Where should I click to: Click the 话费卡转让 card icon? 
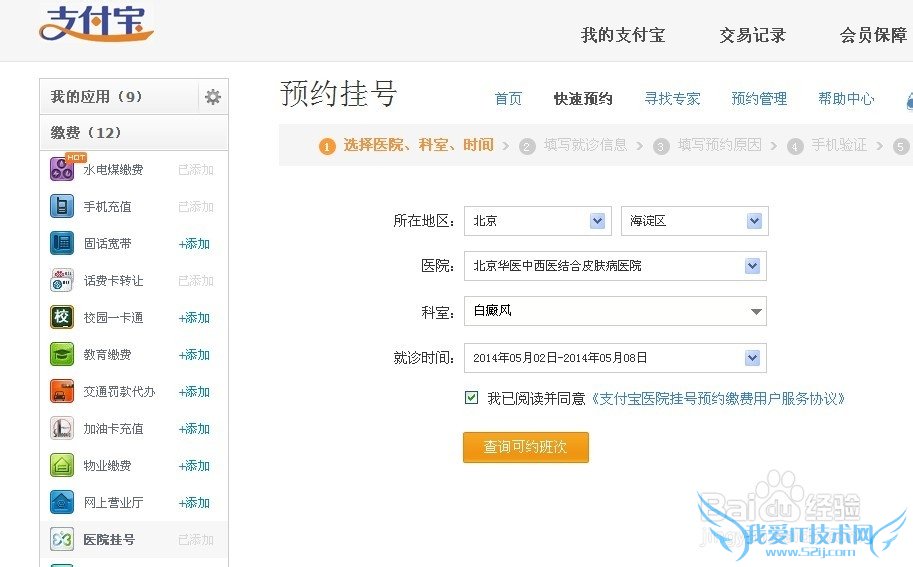[62, 280]
